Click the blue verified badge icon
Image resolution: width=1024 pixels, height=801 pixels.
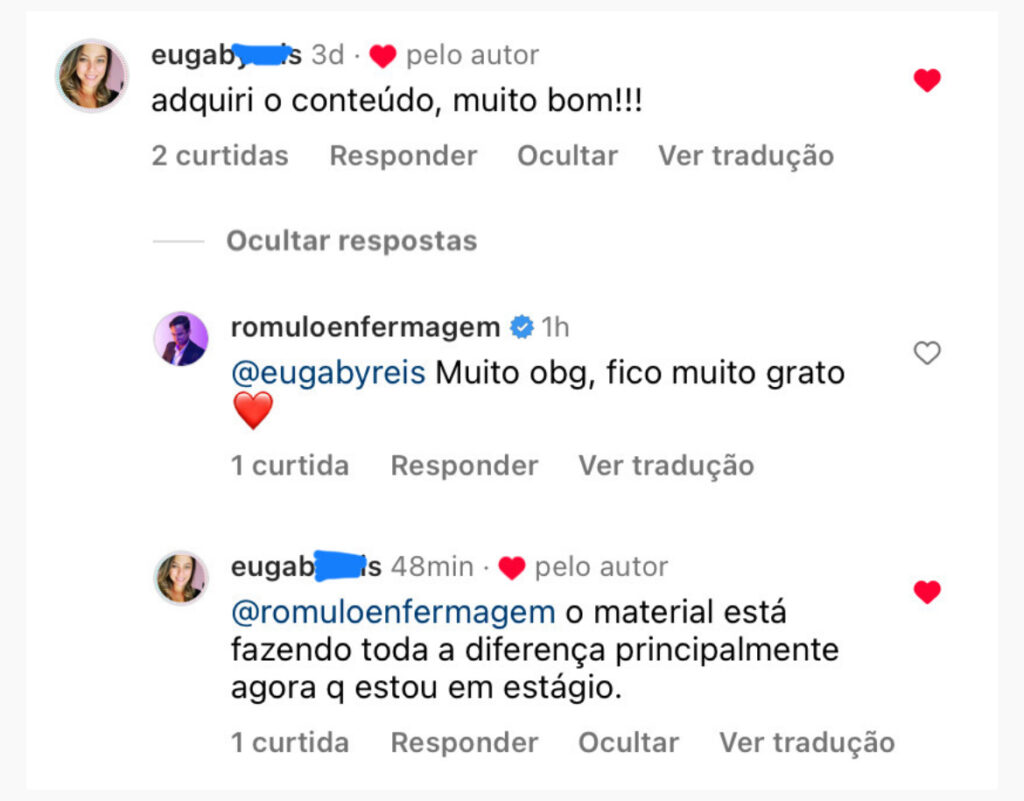[x=521, y=327]
